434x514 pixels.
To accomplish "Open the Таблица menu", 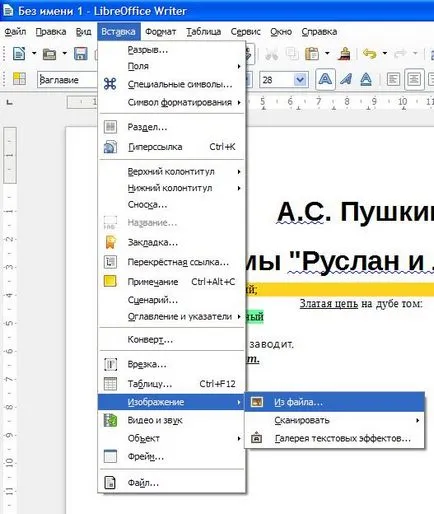I will pyautogui.click(x=203, y=32).
